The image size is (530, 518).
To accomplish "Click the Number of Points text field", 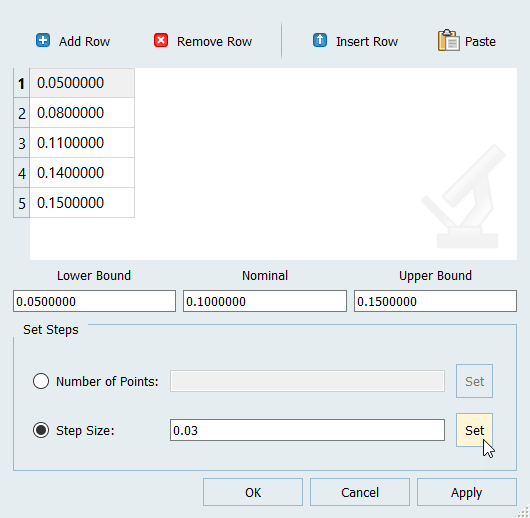I will tap(307, 381).
